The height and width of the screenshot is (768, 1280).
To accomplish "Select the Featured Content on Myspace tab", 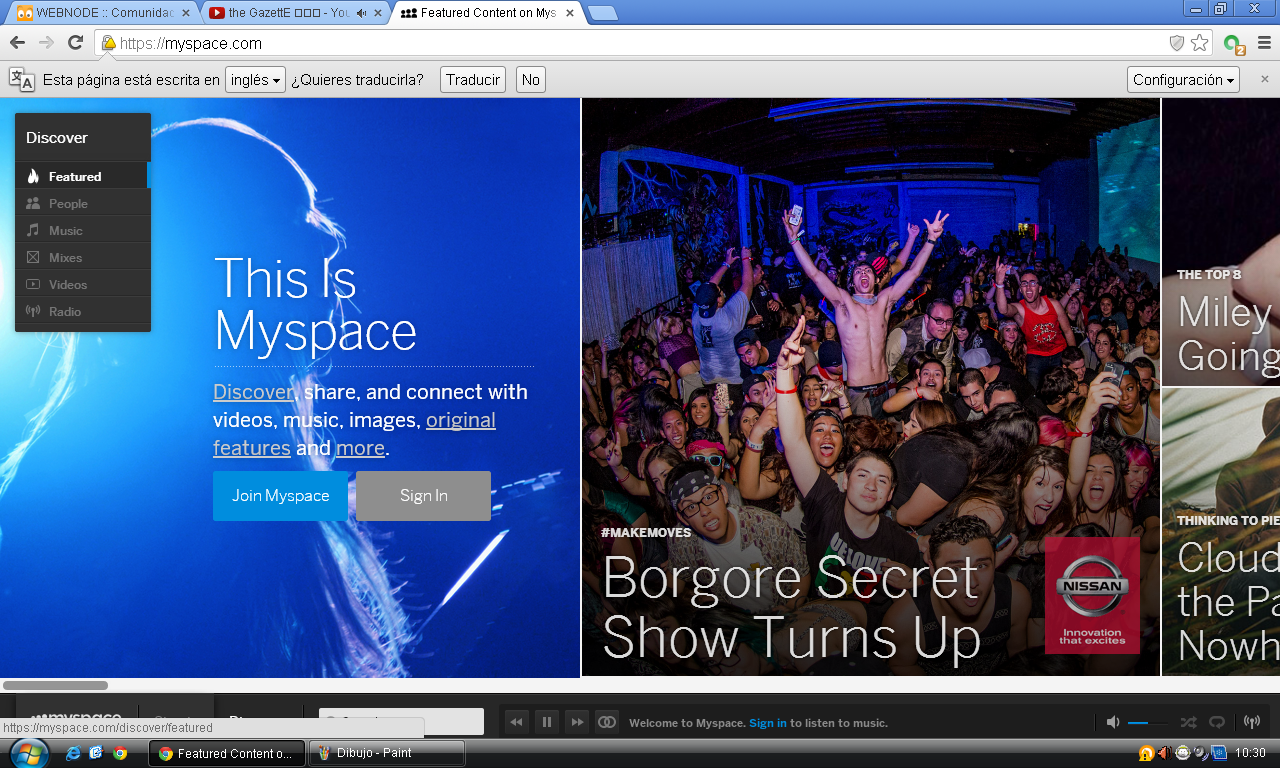I will [x=488, y=13].
